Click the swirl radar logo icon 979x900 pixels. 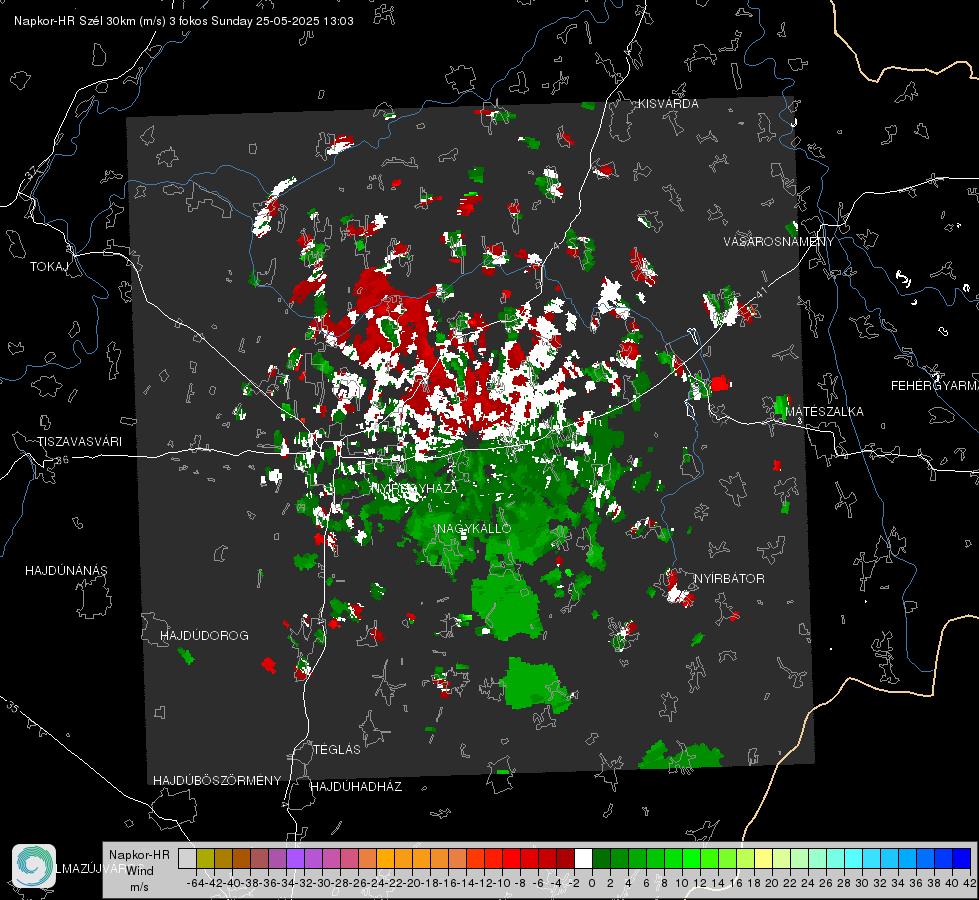(34, 866)
